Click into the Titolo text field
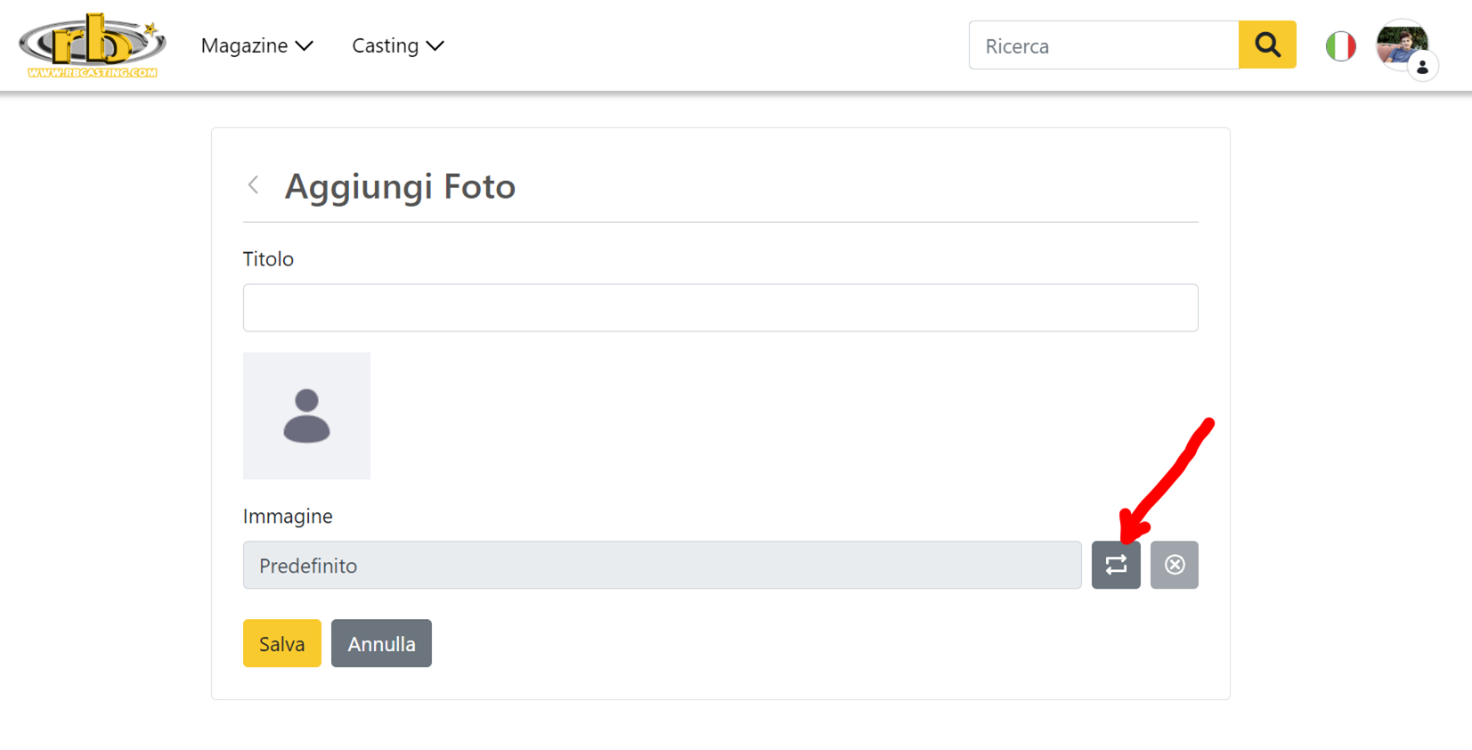Image resolution: width=1472 pixels, height=750 pixels. pyautogui.click(x=720, y=307)
